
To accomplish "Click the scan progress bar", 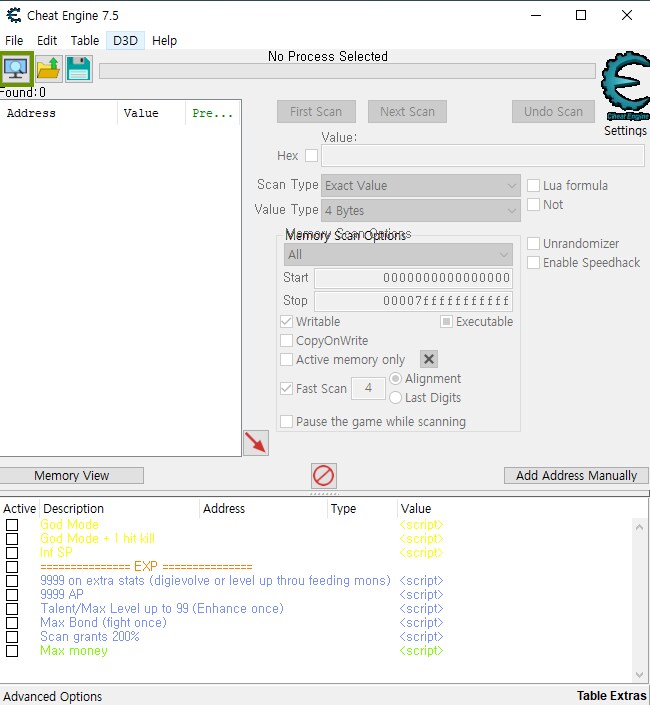I will (x=346, y=71).
